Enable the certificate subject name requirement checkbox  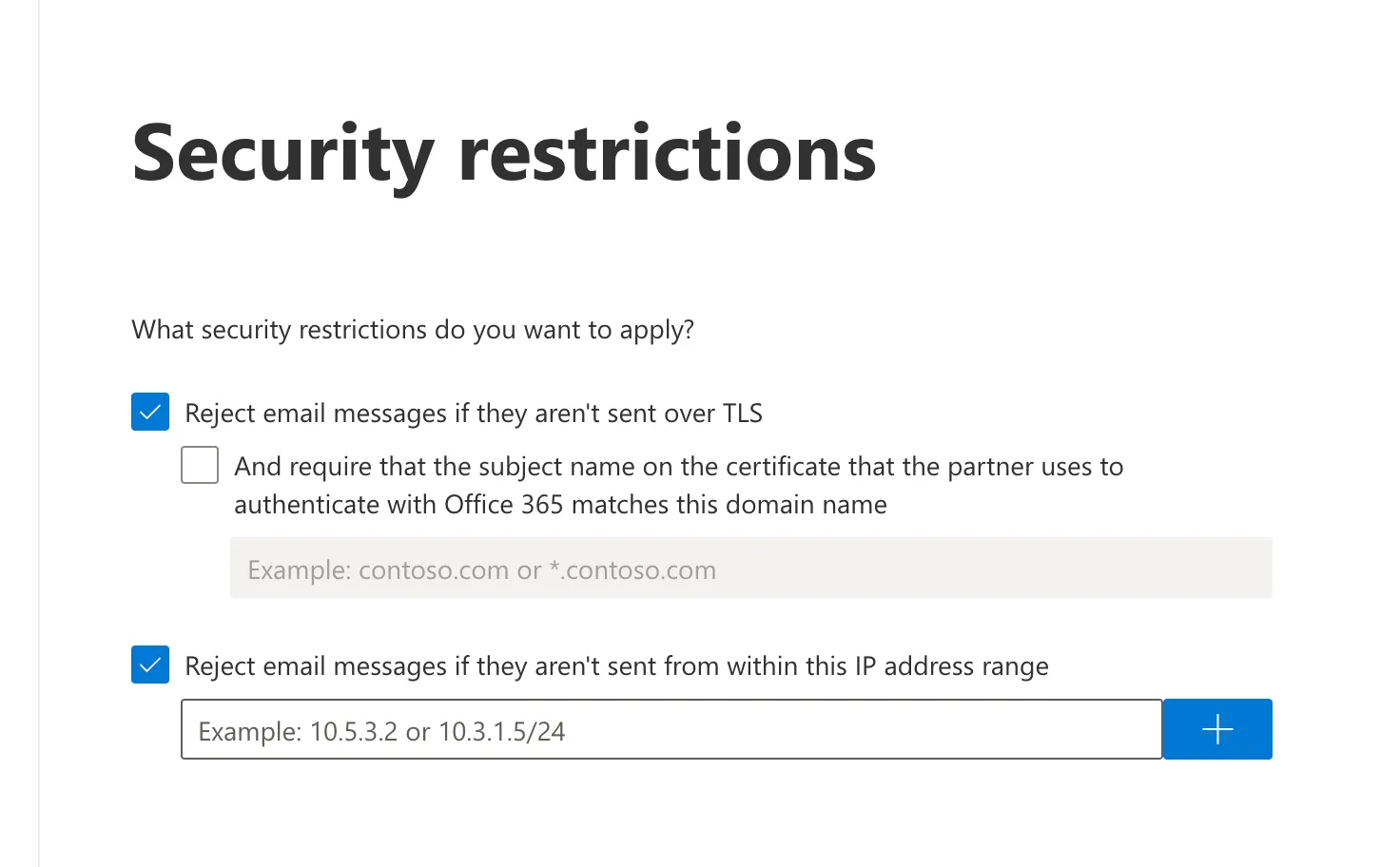pyautogui.click(x=199, y=465)
